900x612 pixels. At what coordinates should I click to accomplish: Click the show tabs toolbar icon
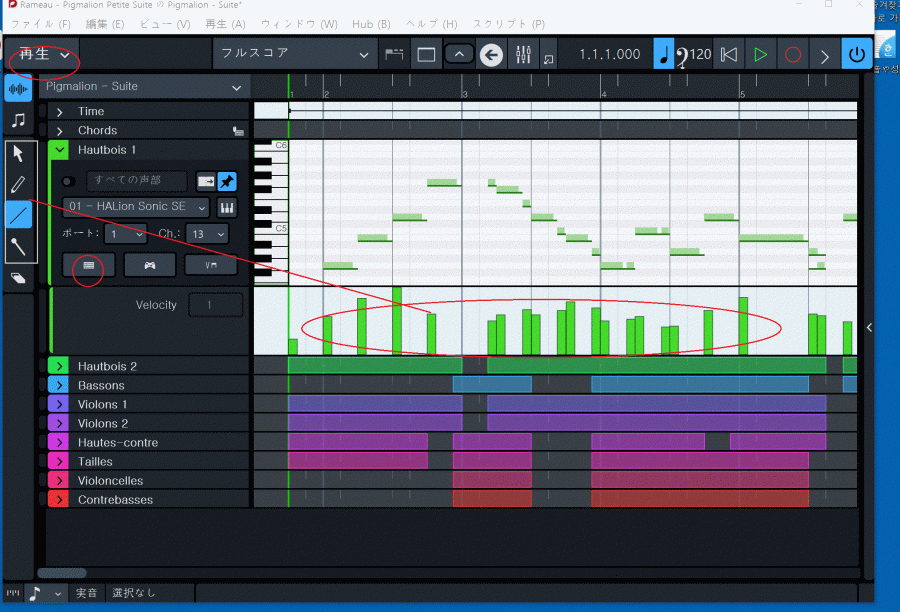[394, 55]
